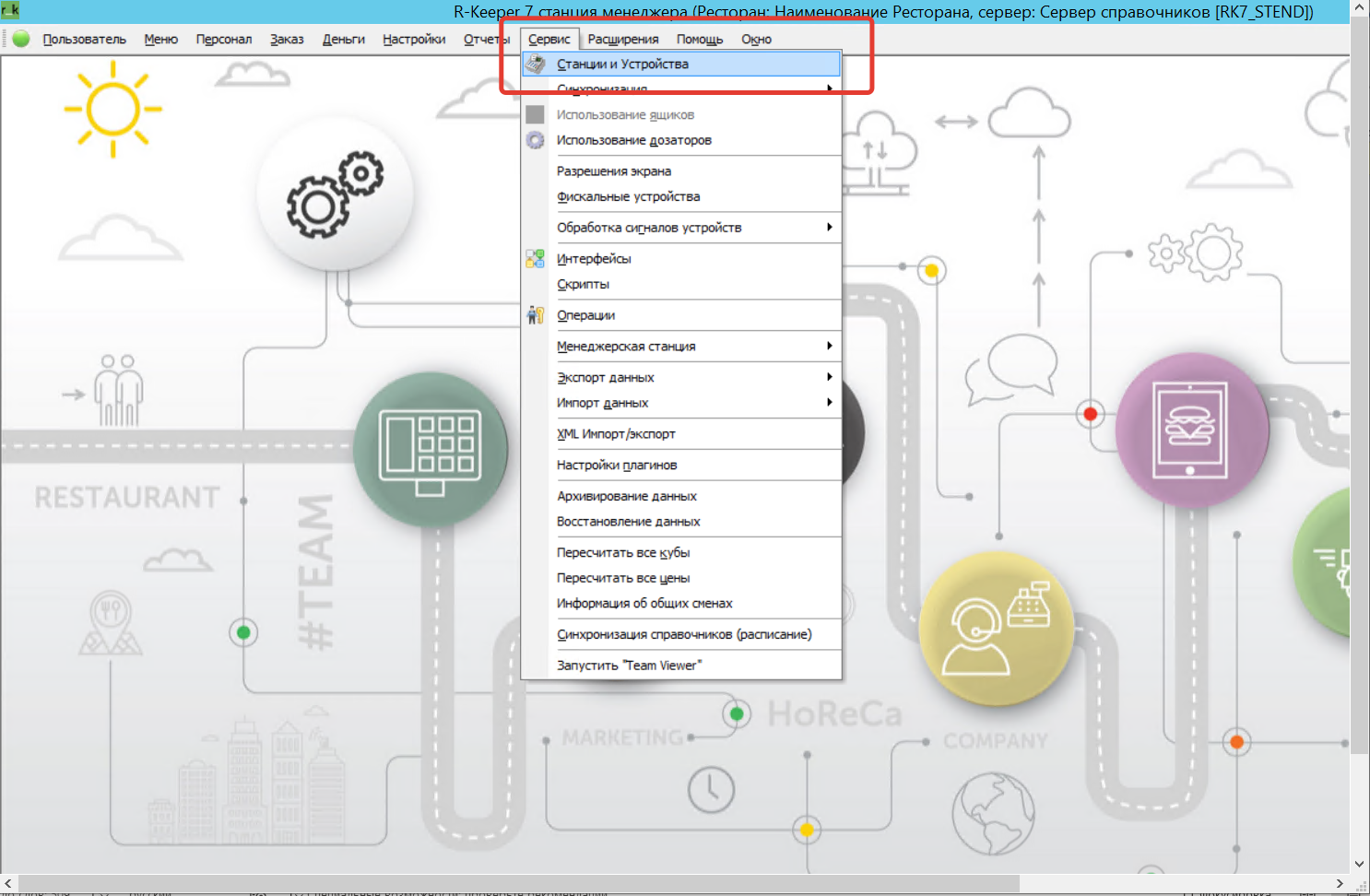
Task: Click the dispenser usage icon
Action: pyautogui.click(x=535, y=140)
